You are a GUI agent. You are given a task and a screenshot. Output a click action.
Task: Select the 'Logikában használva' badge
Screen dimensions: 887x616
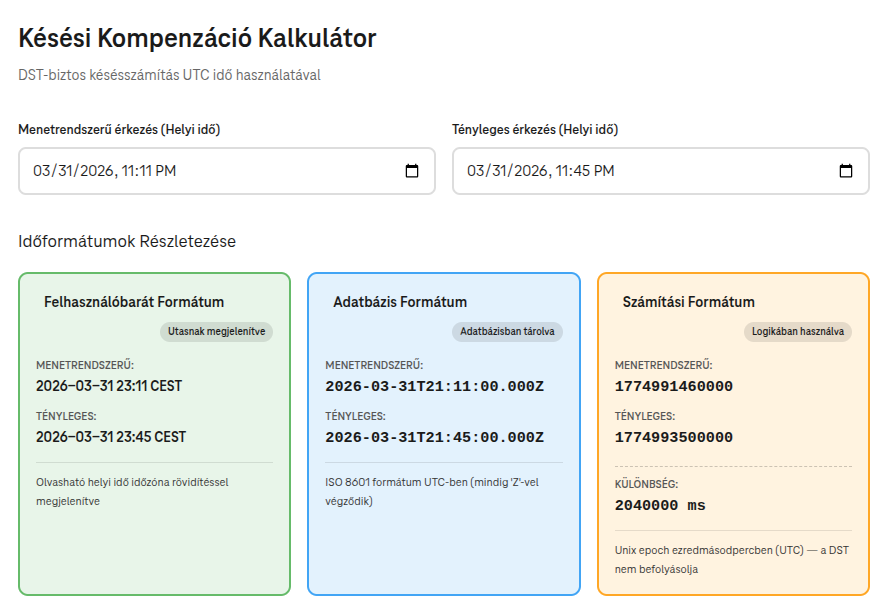[799, 331]
